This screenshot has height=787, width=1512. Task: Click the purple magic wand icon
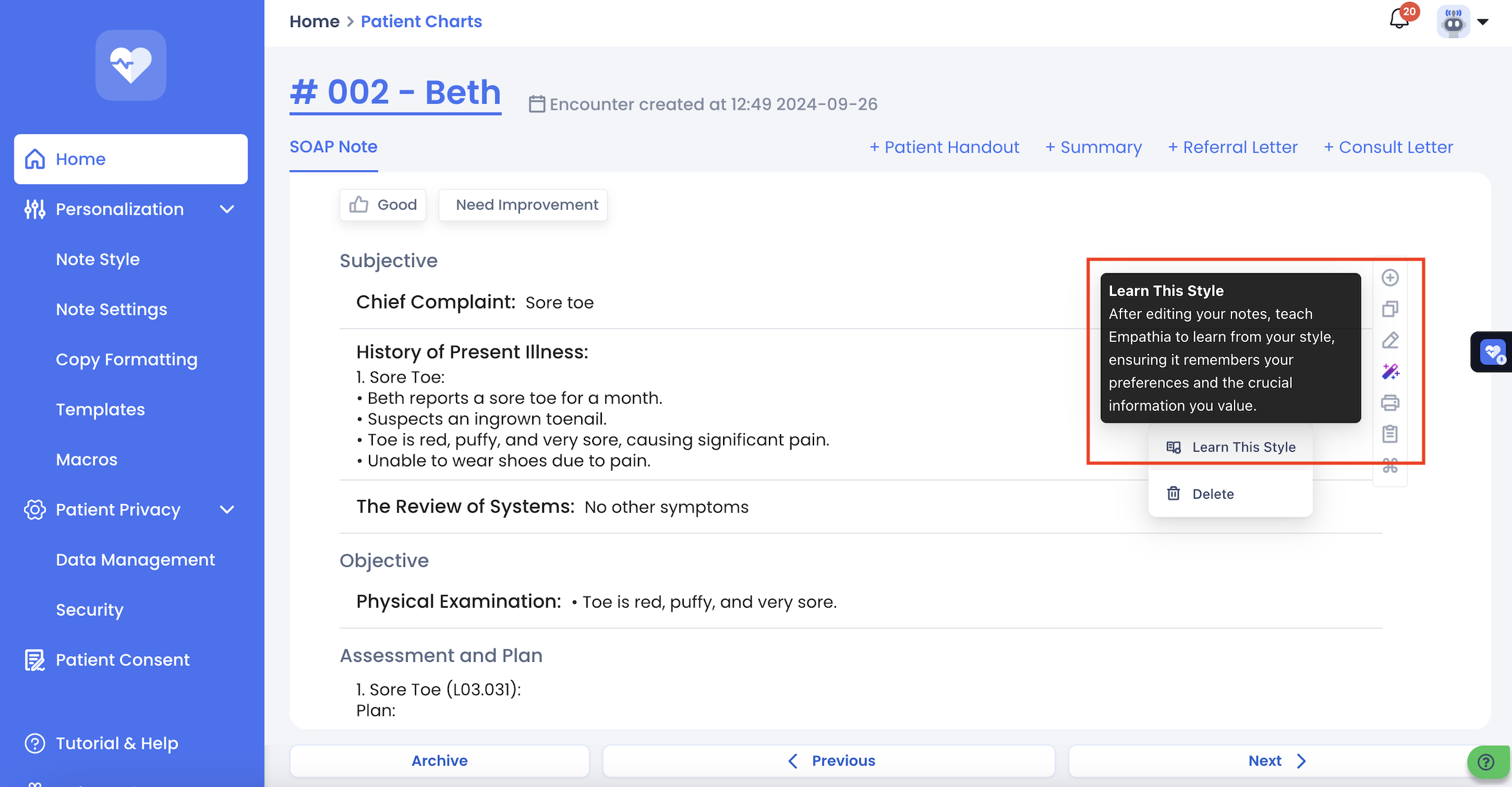[x=1390, y=372]
